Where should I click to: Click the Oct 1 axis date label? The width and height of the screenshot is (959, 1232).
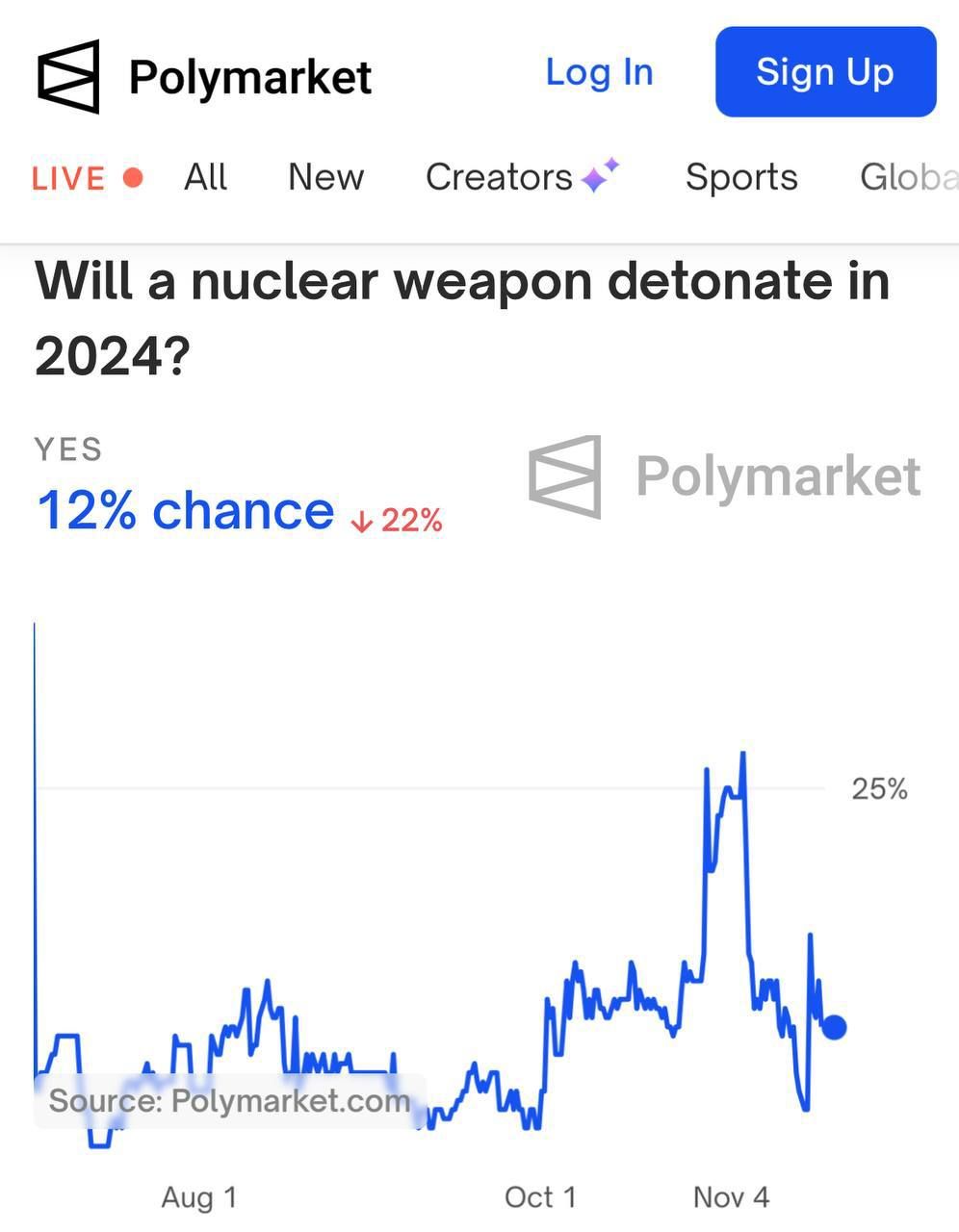(540, 1197)
